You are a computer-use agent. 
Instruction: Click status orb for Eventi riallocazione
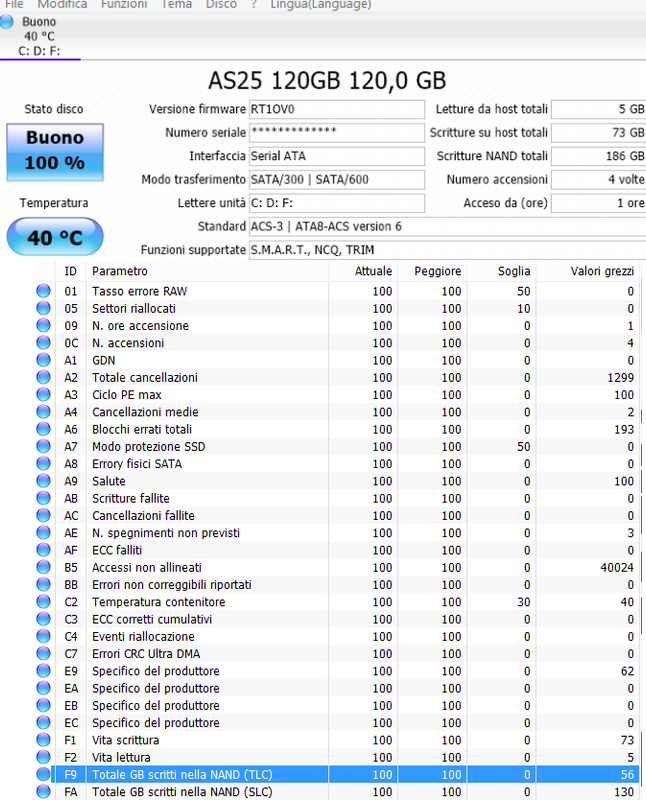pyautogui.click(x=43, y=636)
